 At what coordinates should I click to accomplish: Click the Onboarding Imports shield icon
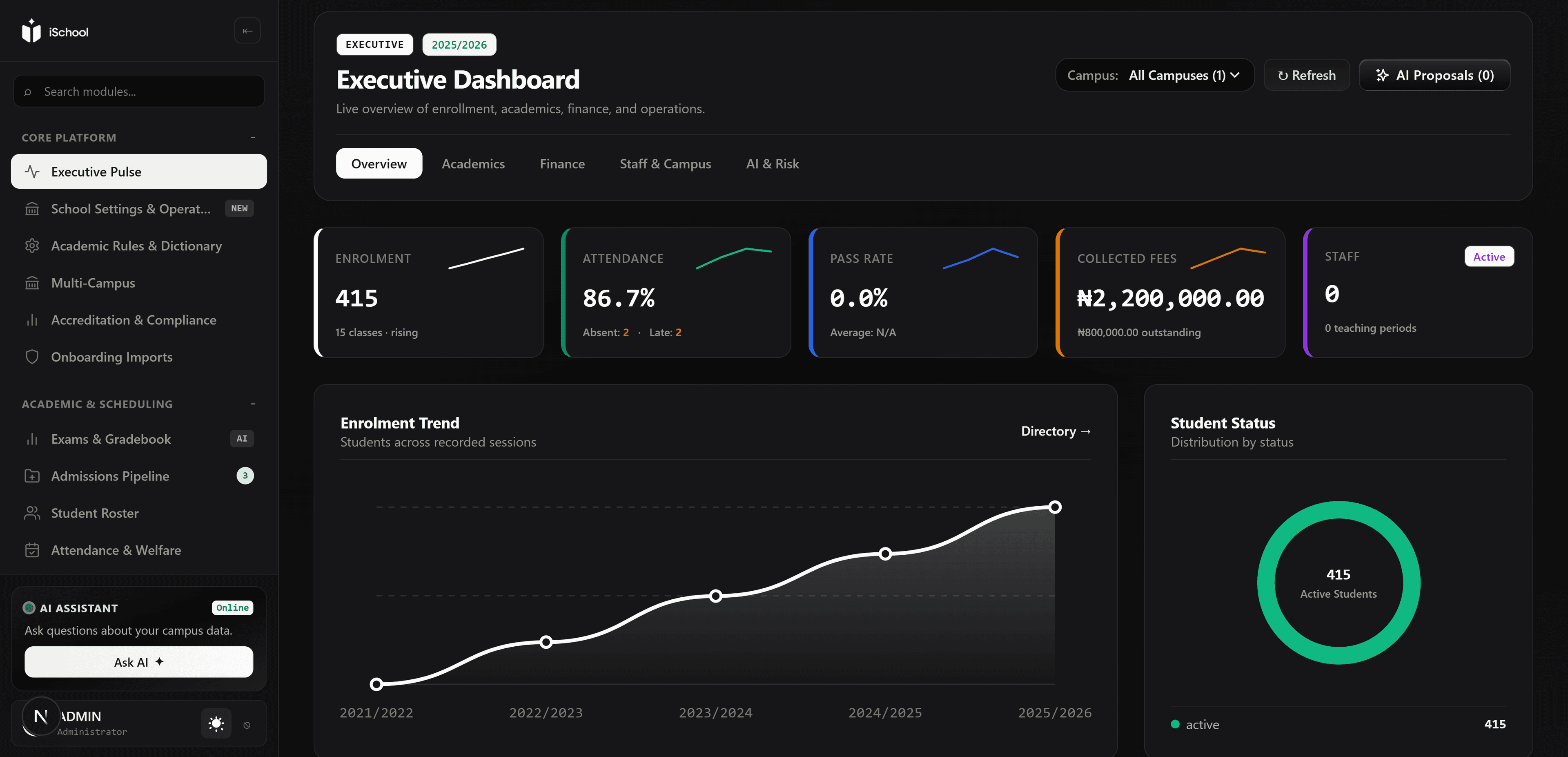(x=32, y=357)
